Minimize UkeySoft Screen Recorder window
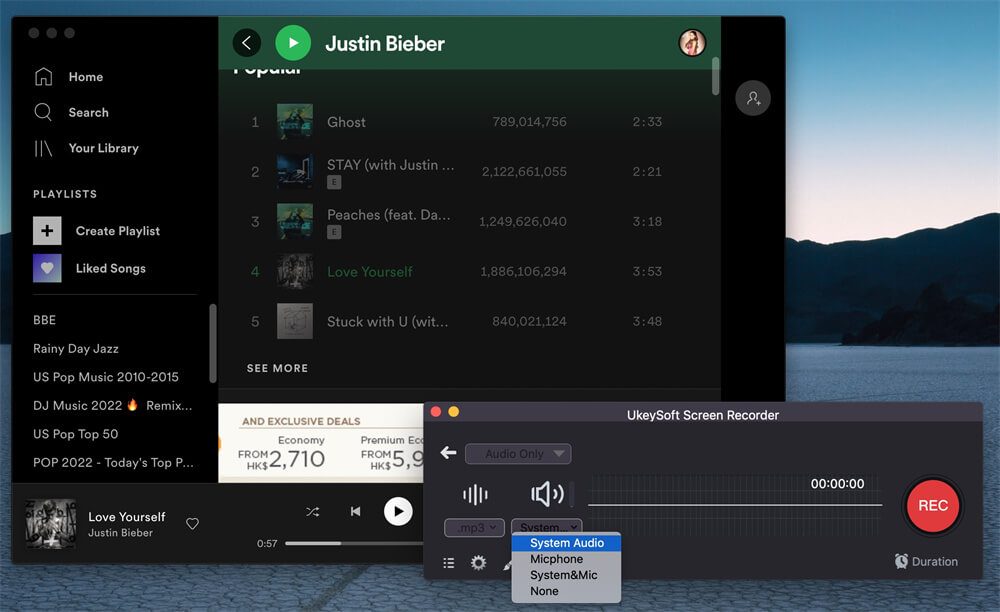The width and height of the screenshot is (1000, 612). (x=453, y=412)
